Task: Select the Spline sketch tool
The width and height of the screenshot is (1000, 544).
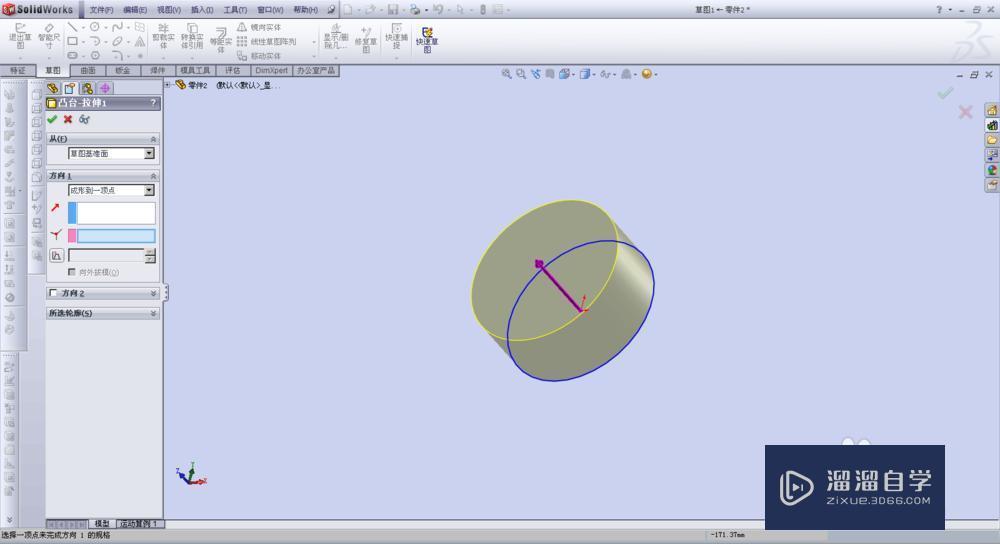Action: tap(117, 27)
